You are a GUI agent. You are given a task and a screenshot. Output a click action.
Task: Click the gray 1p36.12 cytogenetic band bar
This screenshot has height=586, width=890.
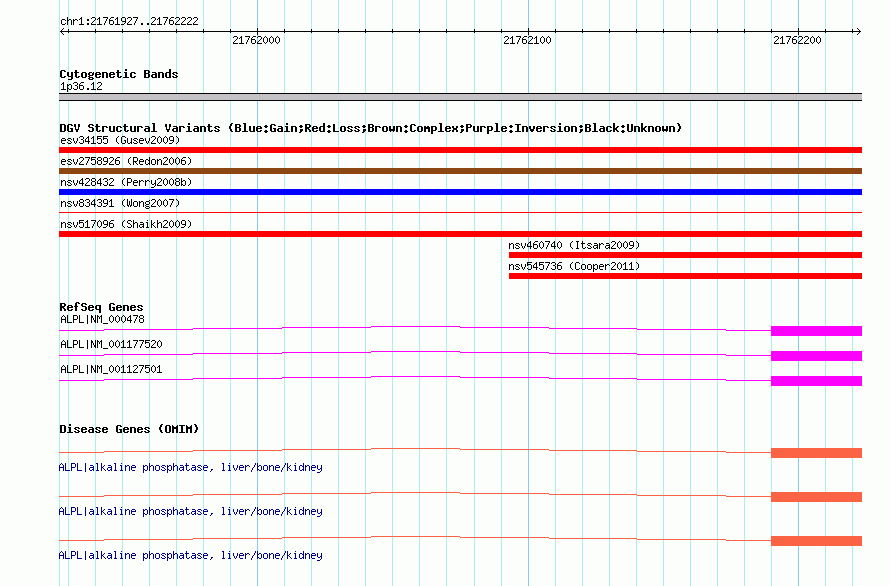pos(460,97)
